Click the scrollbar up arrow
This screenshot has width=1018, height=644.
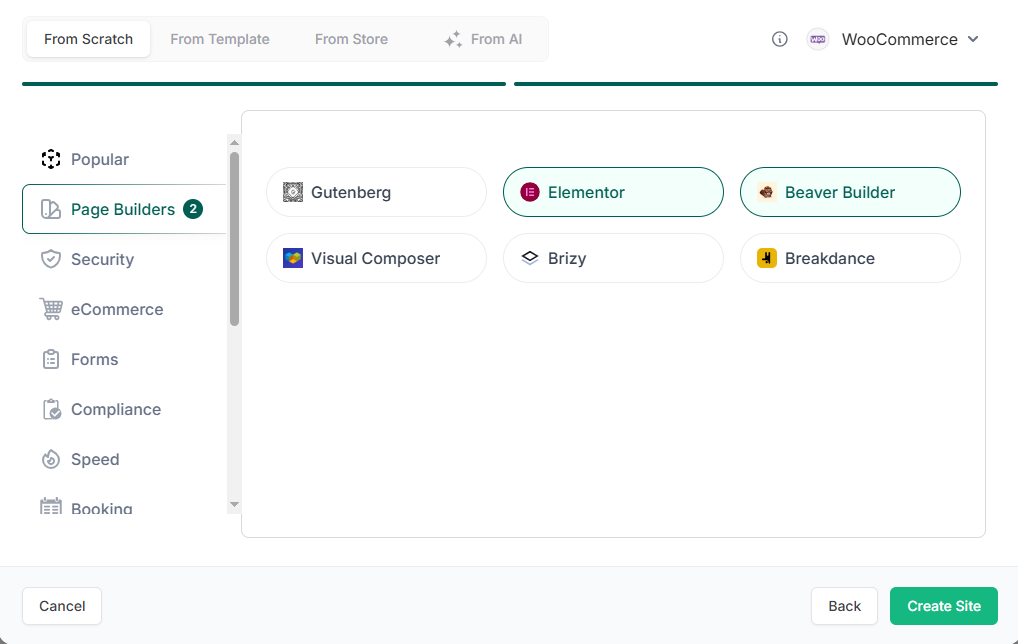(x=234, y=143)
